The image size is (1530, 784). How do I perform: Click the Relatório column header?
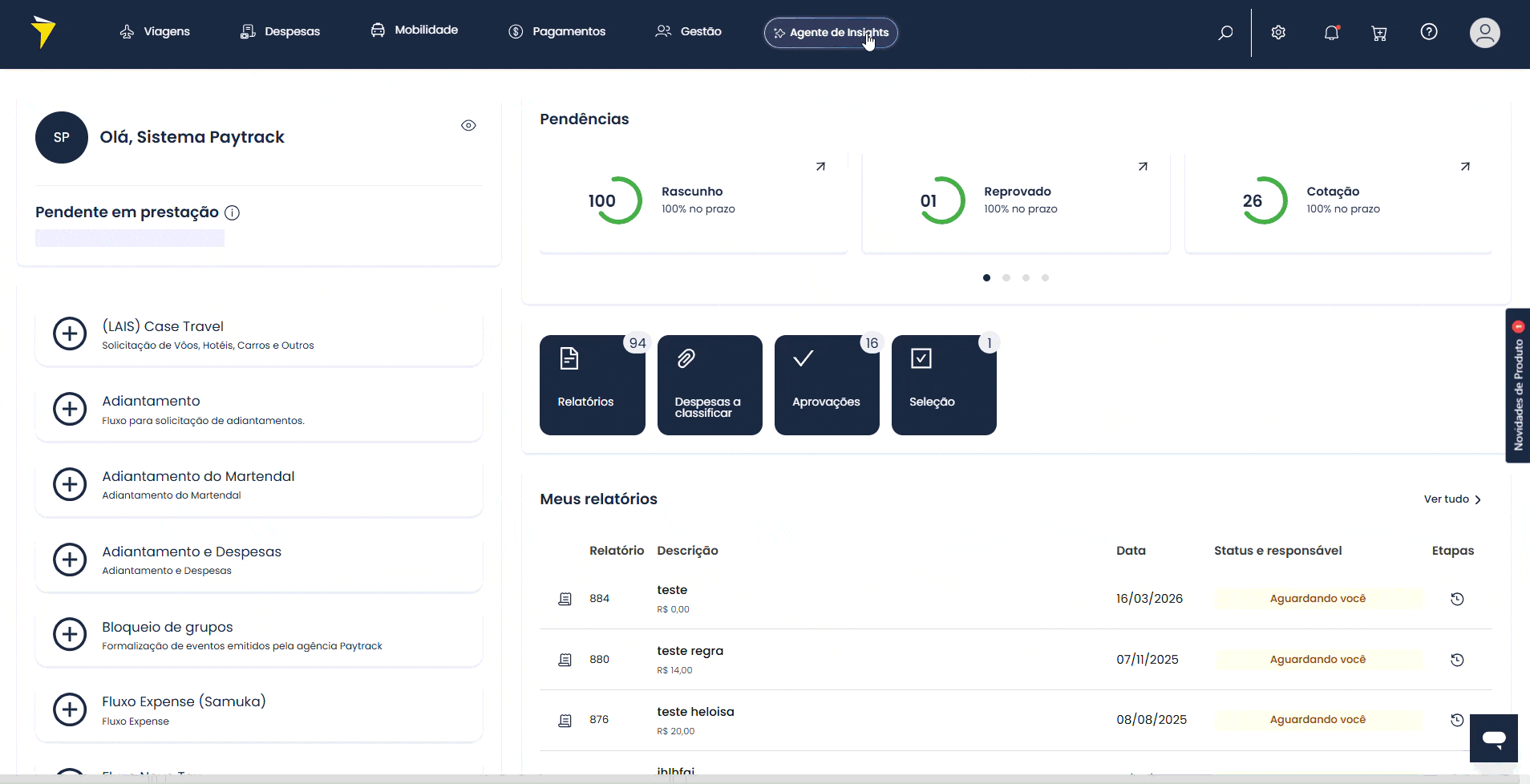click(x=617, y=551)
